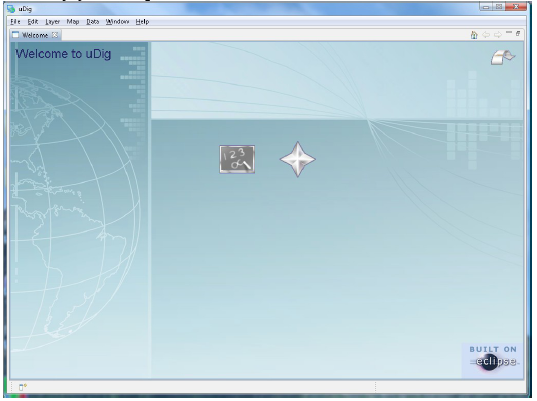Close the Welcome tab
537x401 pixels.
pos(55,35)
